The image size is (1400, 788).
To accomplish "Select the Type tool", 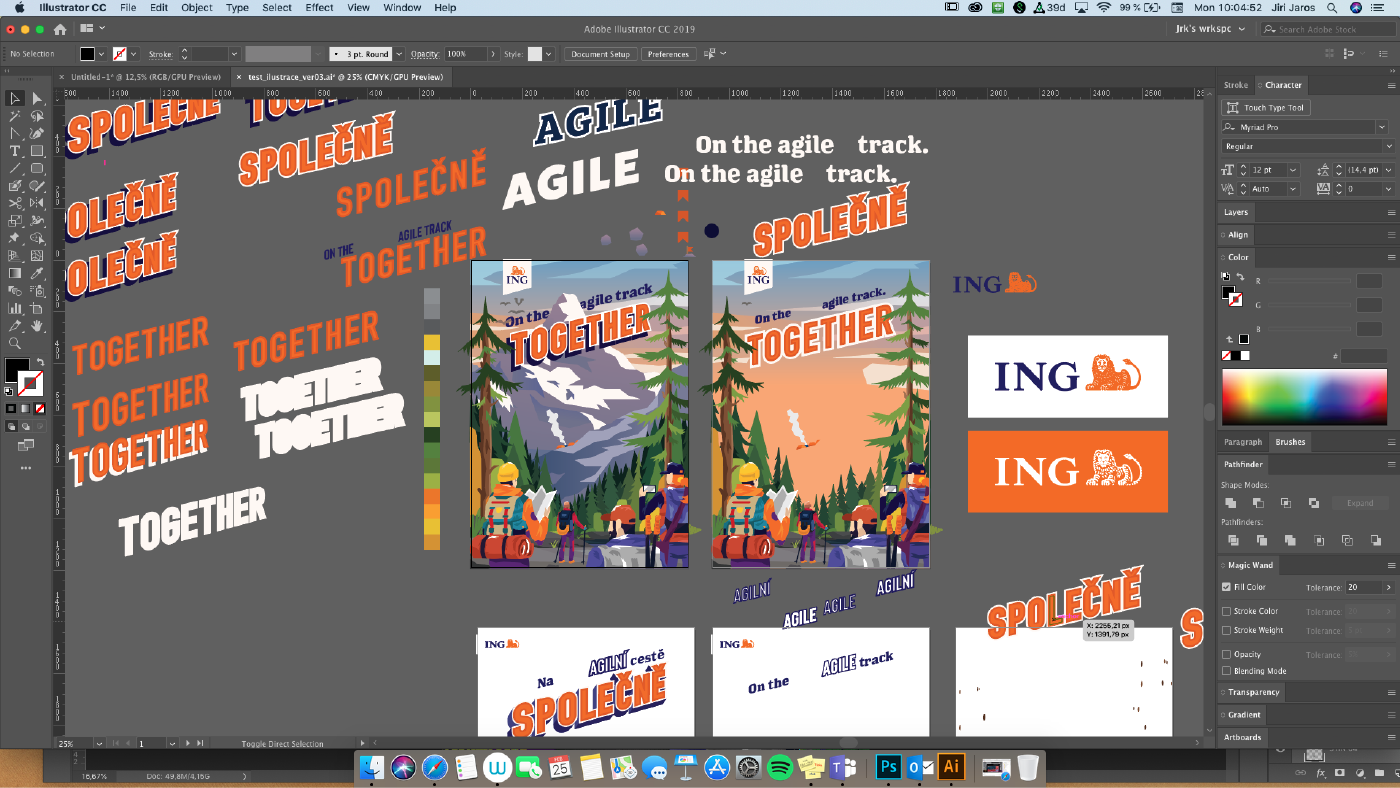I will click(x=15, y=150).
